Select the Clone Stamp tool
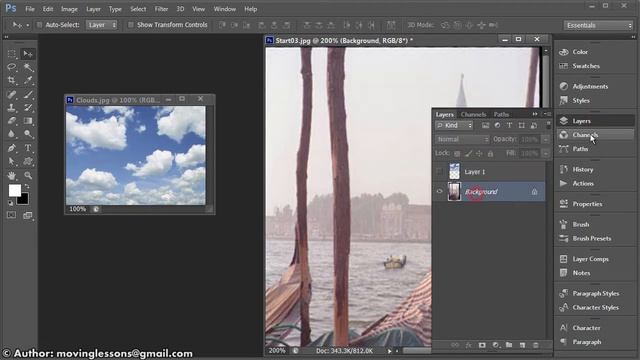This screenshot has height=360, width=640. tap(11, 108)
